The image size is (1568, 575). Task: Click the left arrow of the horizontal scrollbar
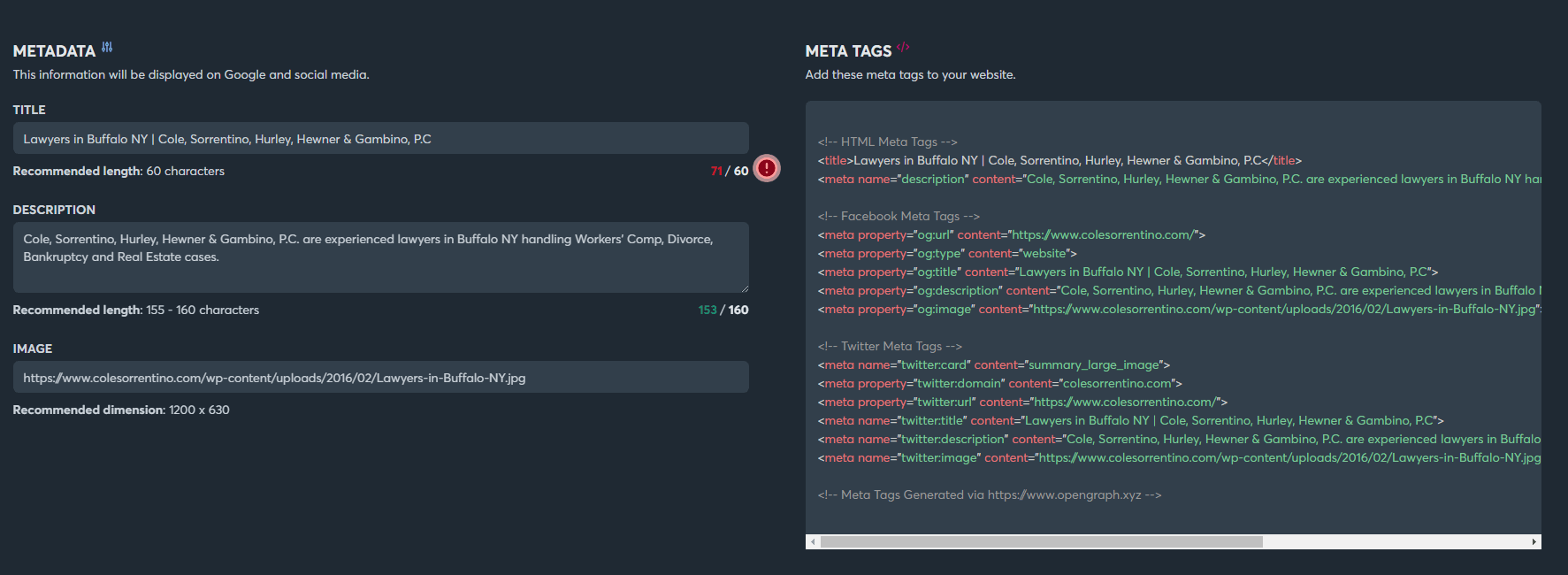pyautogui.click(x=813, y=541)
